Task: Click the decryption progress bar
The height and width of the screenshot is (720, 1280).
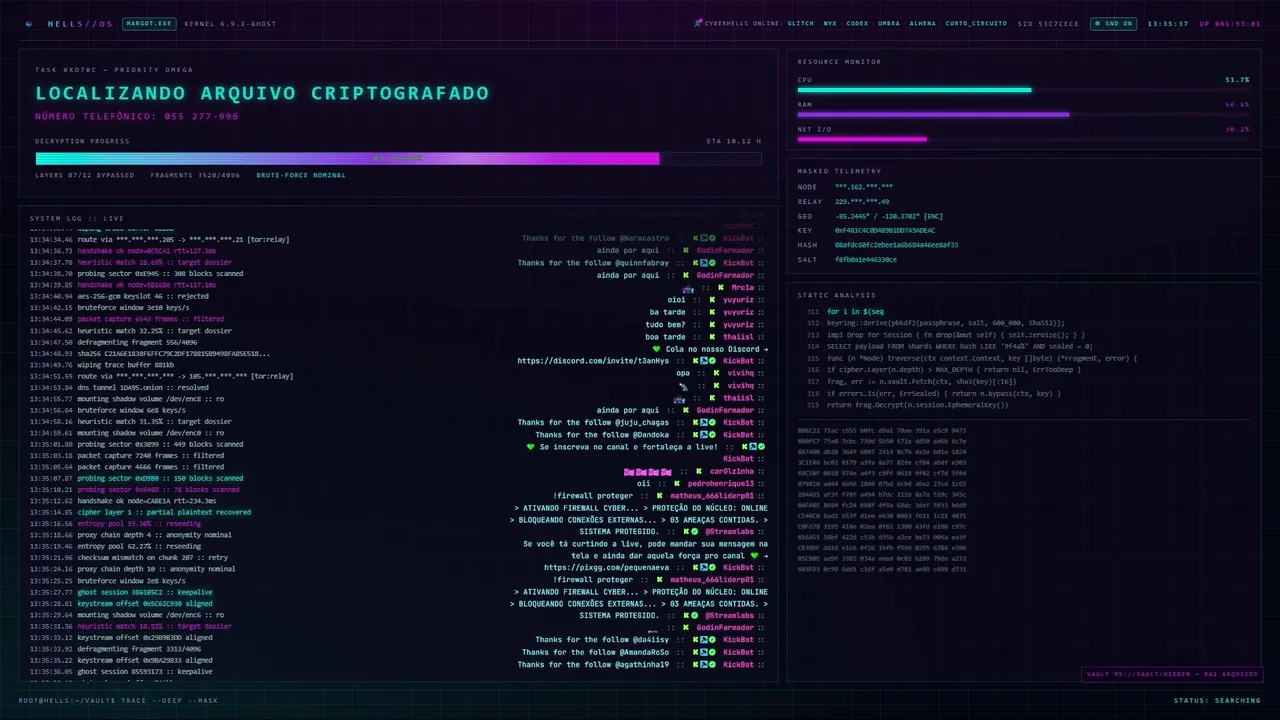Action: tap(398, 158)
